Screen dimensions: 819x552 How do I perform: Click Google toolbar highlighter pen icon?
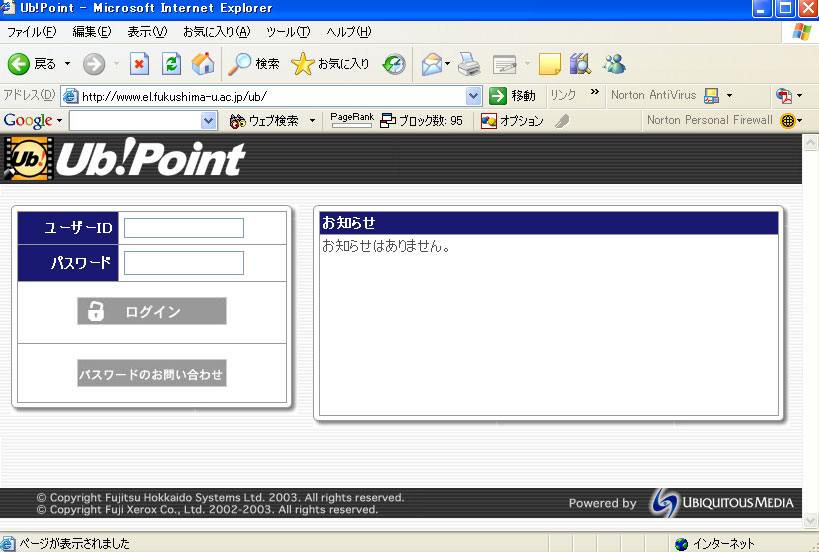click(562, 121)
